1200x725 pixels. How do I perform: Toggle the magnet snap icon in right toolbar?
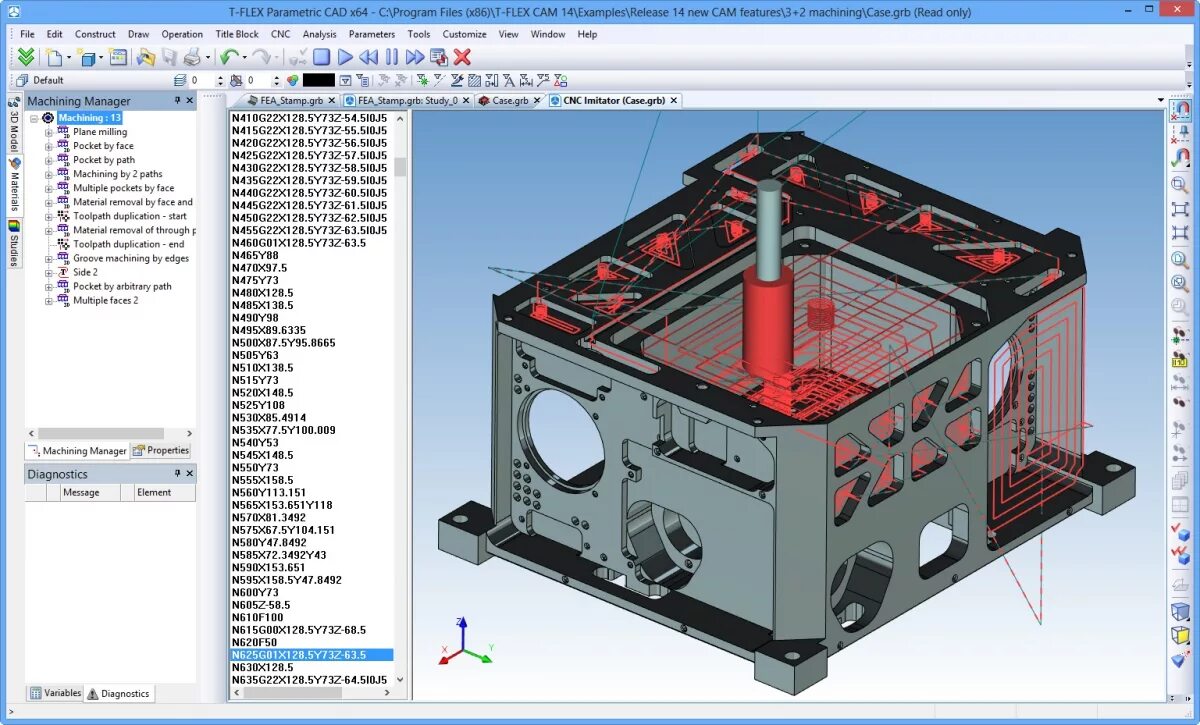click(x=1181, y=109)
